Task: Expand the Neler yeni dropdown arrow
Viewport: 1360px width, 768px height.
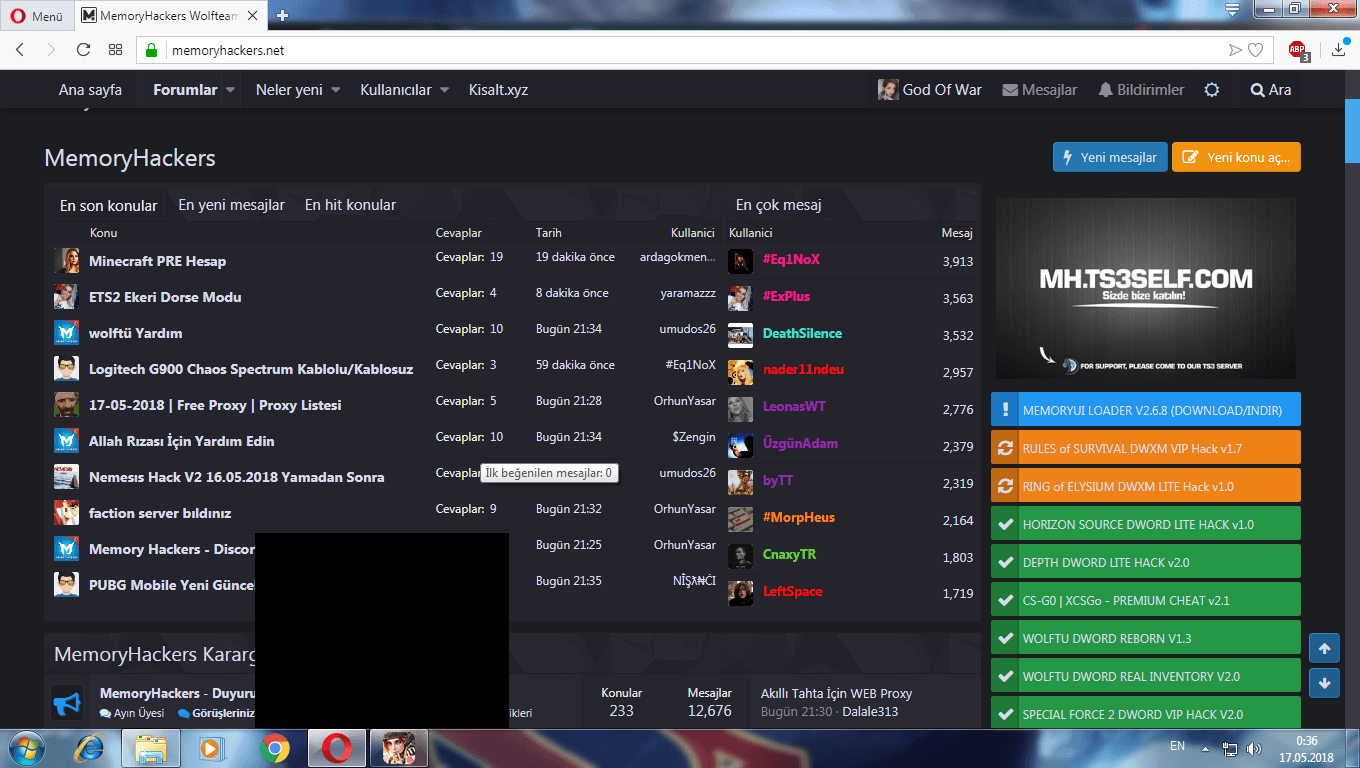Action: coord(336,90)
